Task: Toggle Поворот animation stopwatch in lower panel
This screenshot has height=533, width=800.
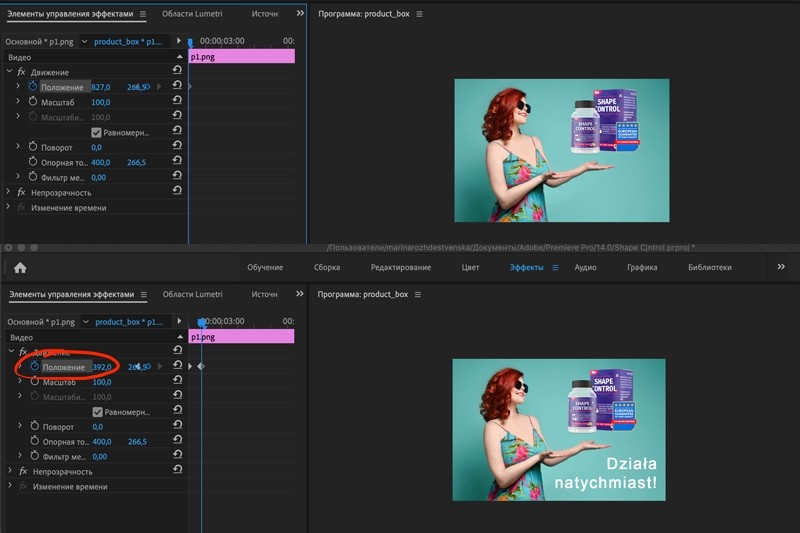Action: (x=35, y=426)
